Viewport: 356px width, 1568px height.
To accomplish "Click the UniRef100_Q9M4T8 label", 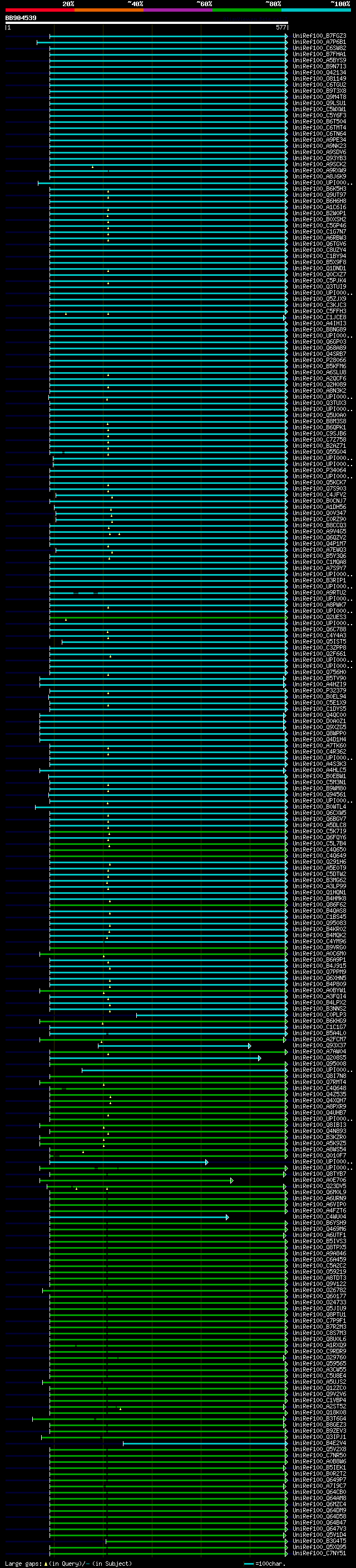I will pyautogui.click(x=319, y=97).
